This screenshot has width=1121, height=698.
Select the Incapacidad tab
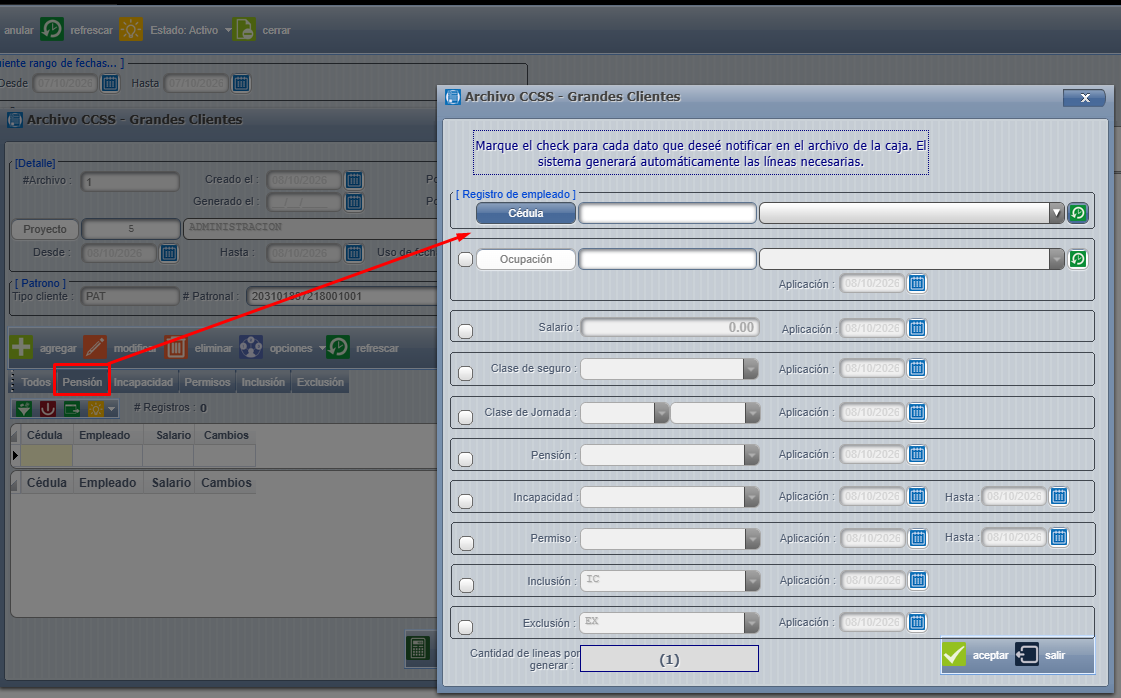[x=143, y=382]
